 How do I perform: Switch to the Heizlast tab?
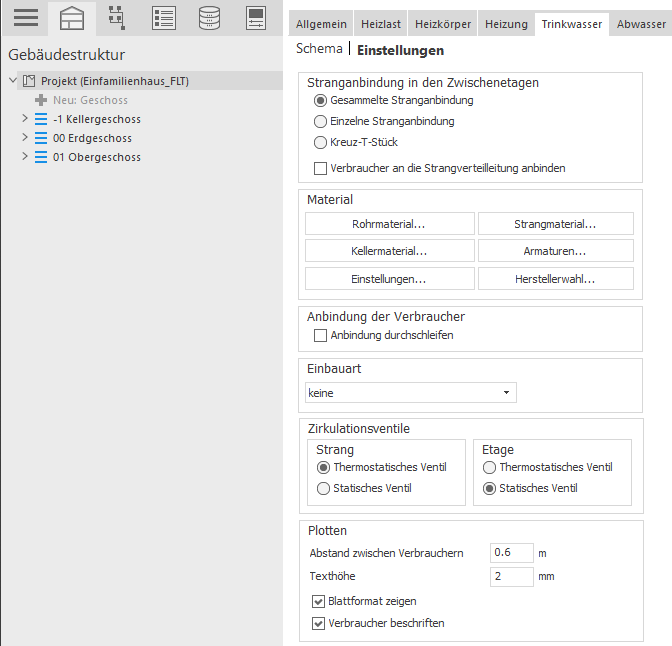(x=381, y=24)
